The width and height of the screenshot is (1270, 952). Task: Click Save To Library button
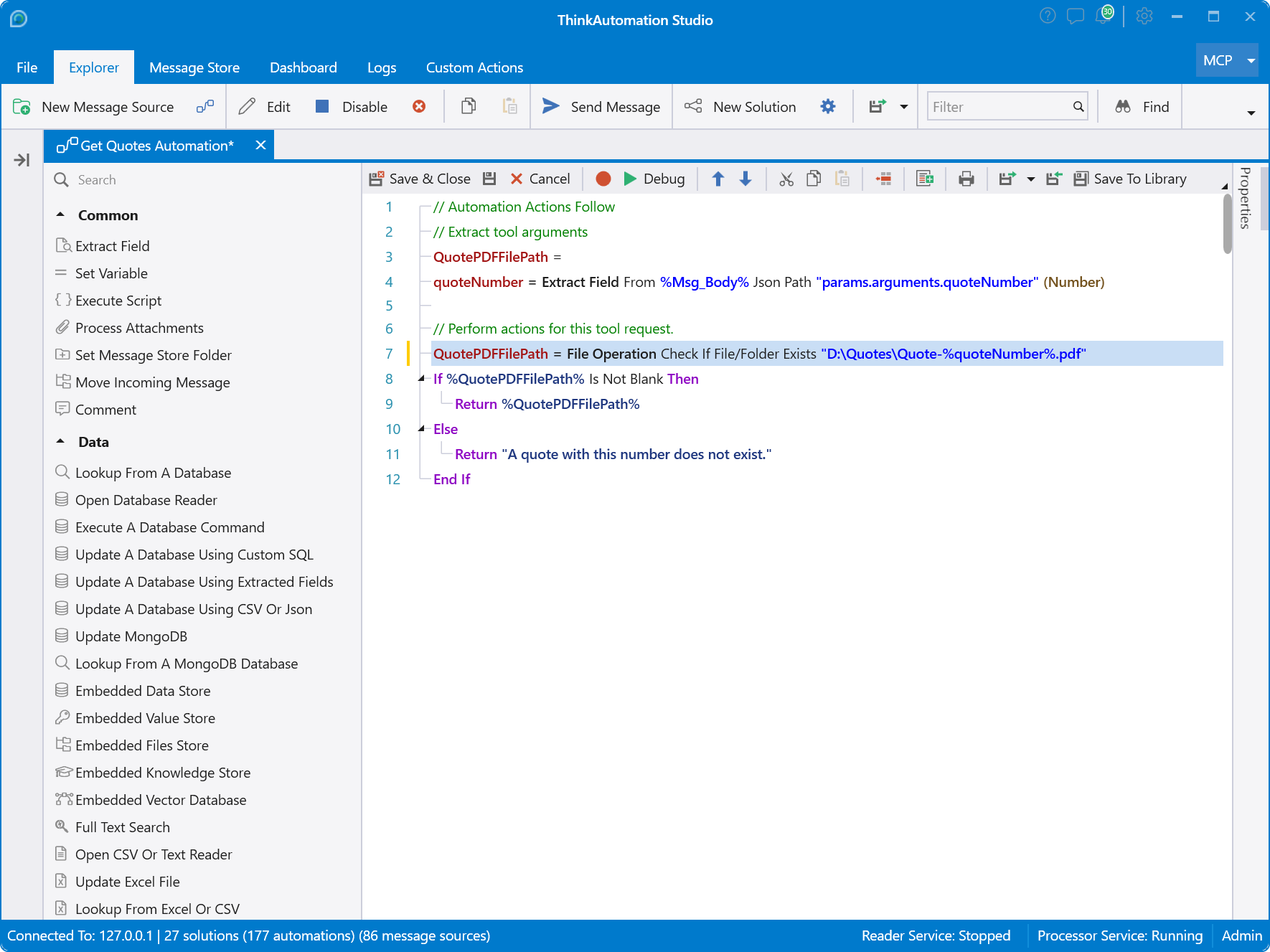point(1130,179)
